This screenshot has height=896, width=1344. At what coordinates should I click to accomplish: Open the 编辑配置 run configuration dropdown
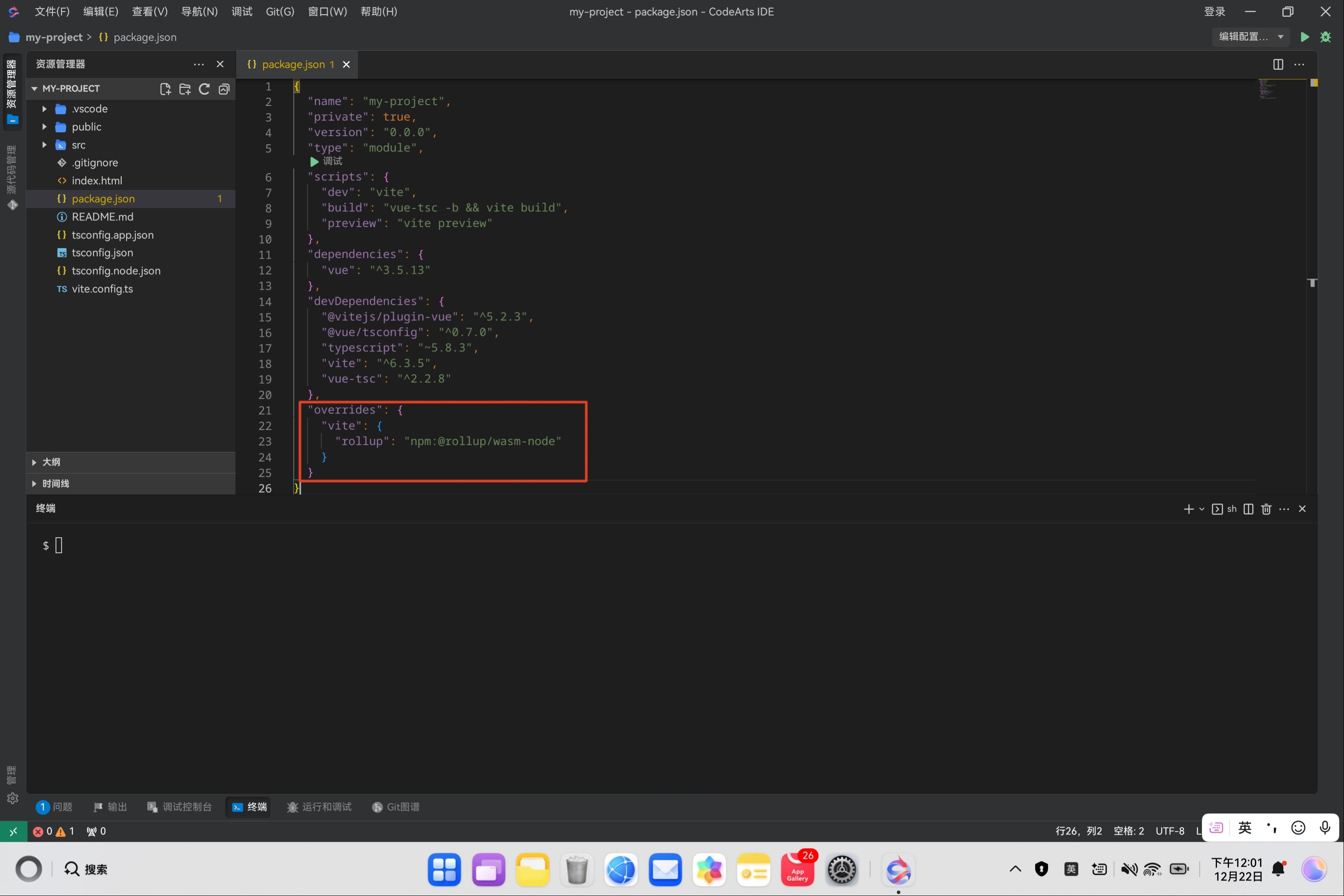tap(1250, 37)
